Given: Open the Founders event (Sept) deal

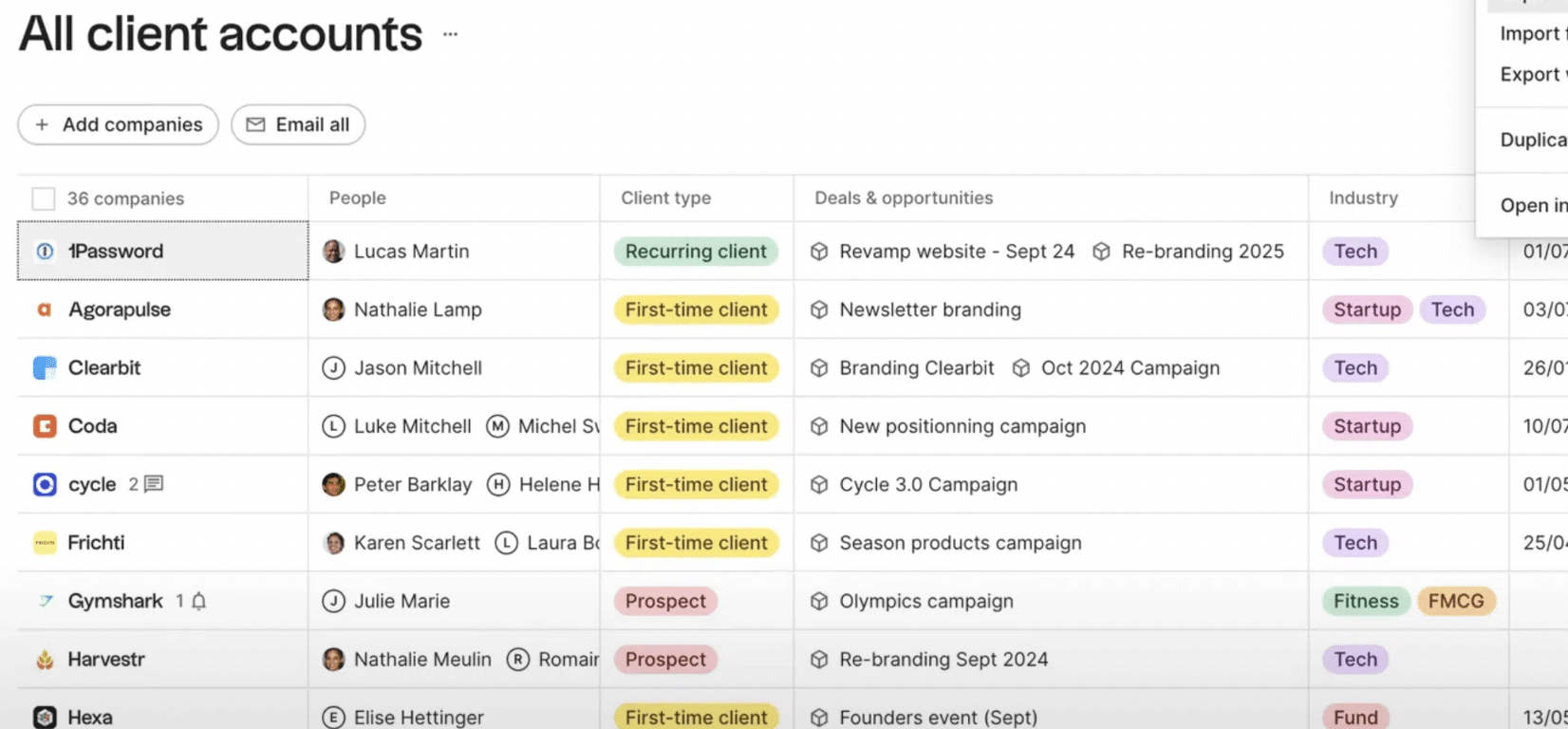Looking at the screenshot, I should (938, 718).
